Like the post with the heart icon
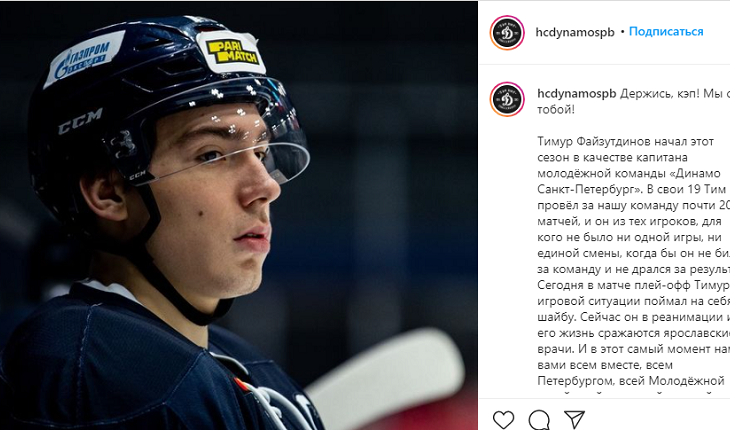This screenshot has width=730, height=430. tap(503, 419)
